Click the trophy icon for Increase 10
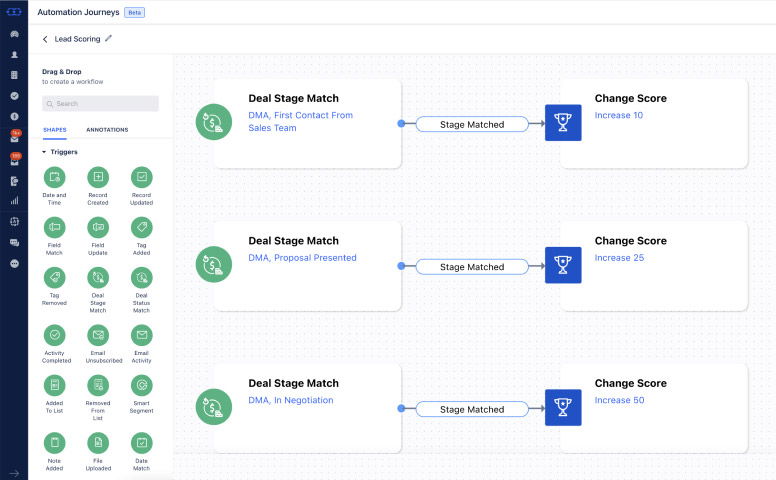This screenshot has height=480, width=776. click(x=563, y=123)
